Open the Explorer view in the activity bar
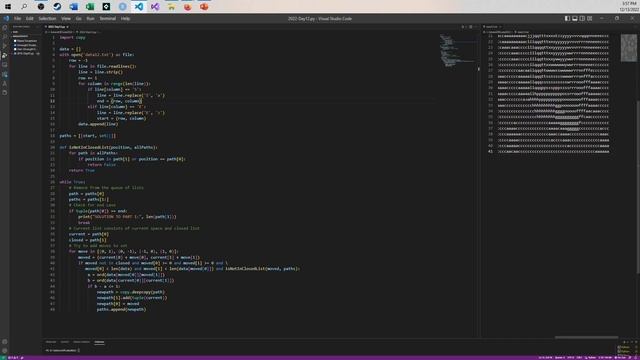The image size is (640, 360). 5,28
